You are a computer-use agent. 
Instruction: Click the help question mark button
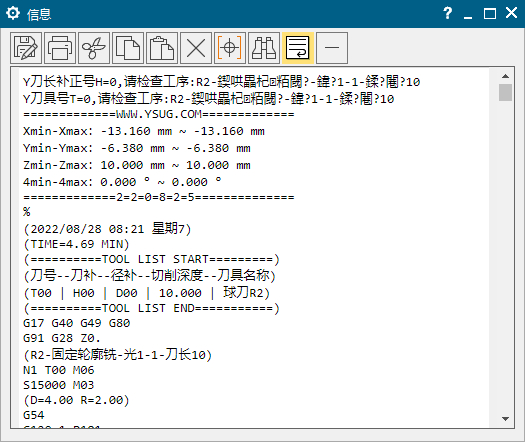[447, 13]
